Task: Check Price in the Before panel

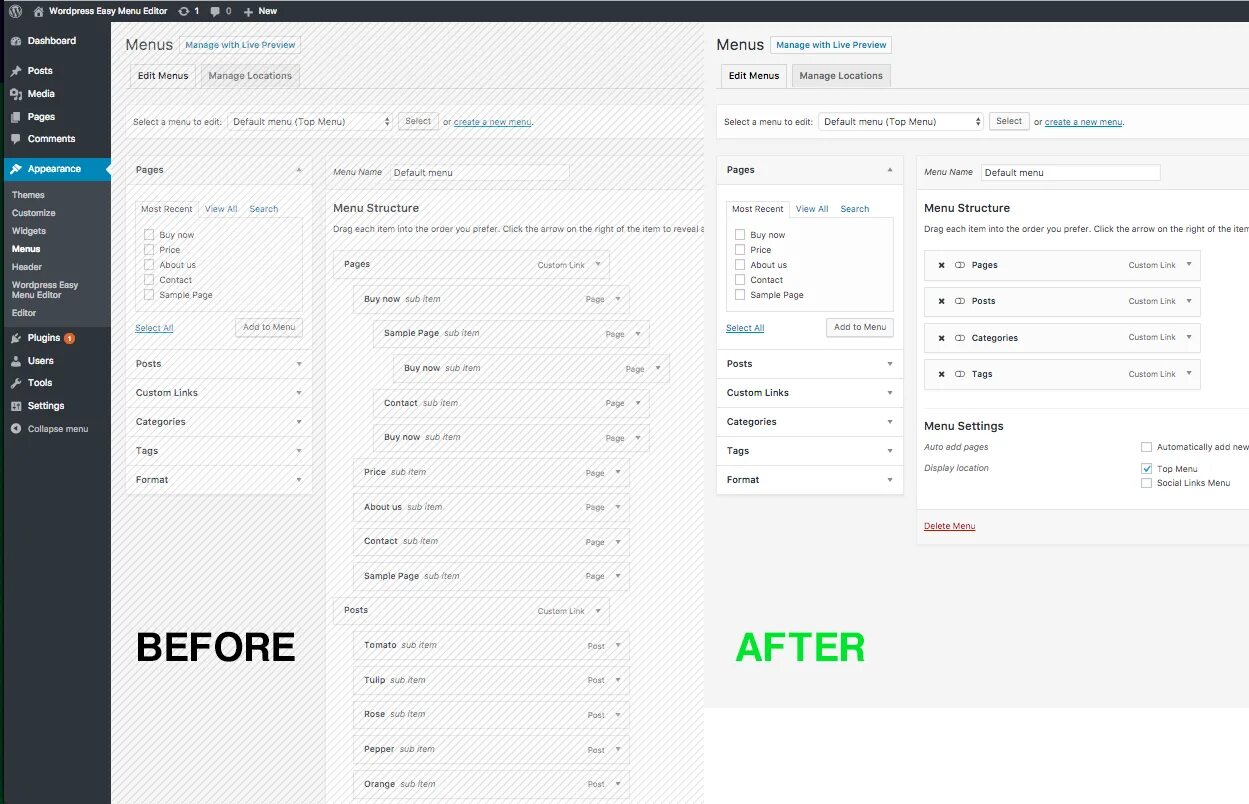Action: (x=149, y=250)
